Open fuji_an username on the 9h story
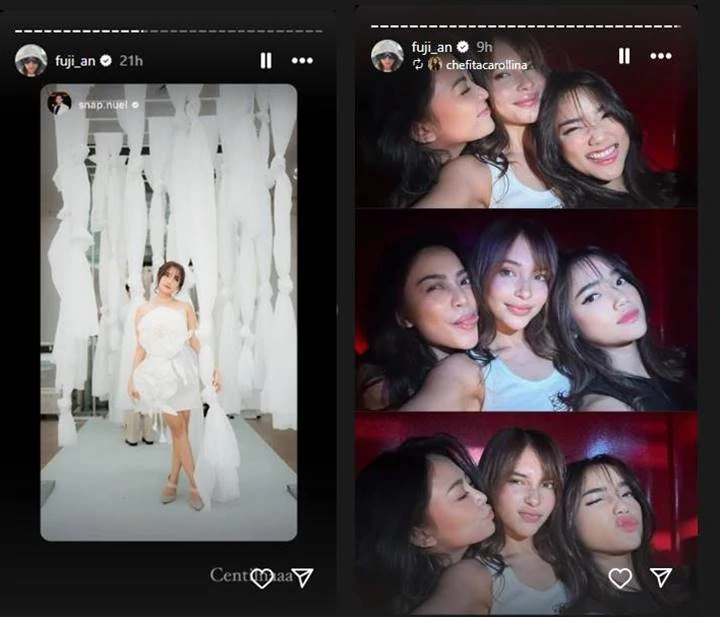This screenshot has width=720, height=617. coord(432,47)
